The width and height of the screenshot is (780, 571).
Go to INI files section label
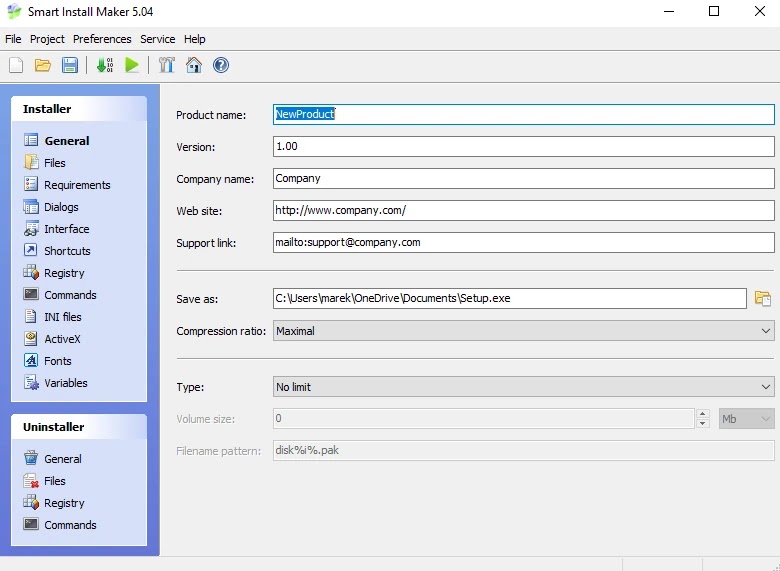coord(63,317)
